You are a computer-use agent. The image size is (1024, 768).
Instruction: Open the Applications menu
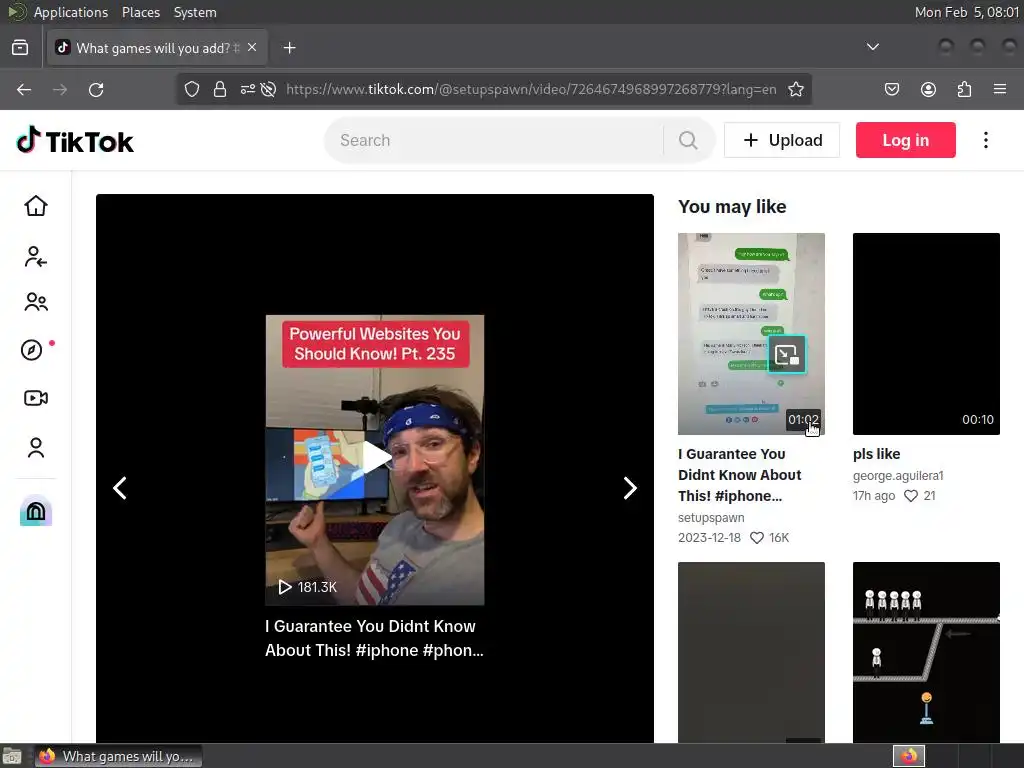tap(71, 12)
